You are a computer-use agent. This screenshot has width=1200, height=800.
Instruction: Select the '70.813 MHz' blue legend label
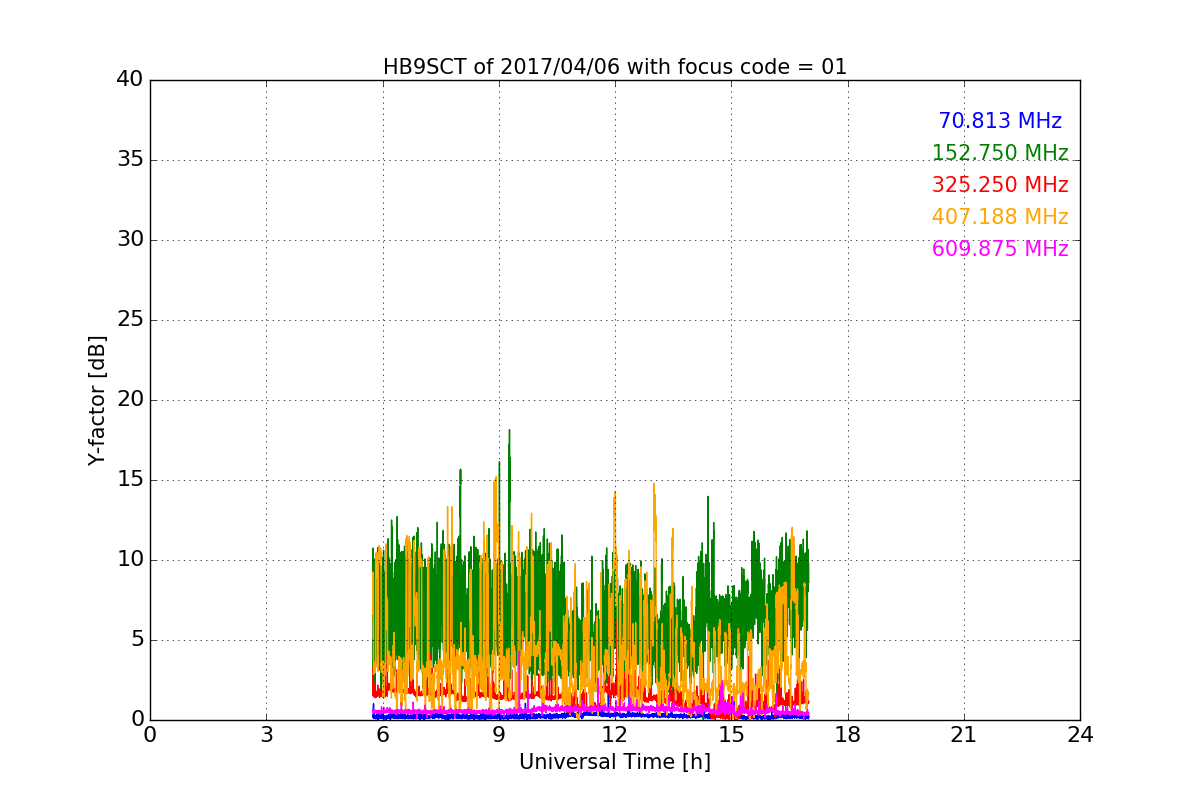(x=1000, y=121)
